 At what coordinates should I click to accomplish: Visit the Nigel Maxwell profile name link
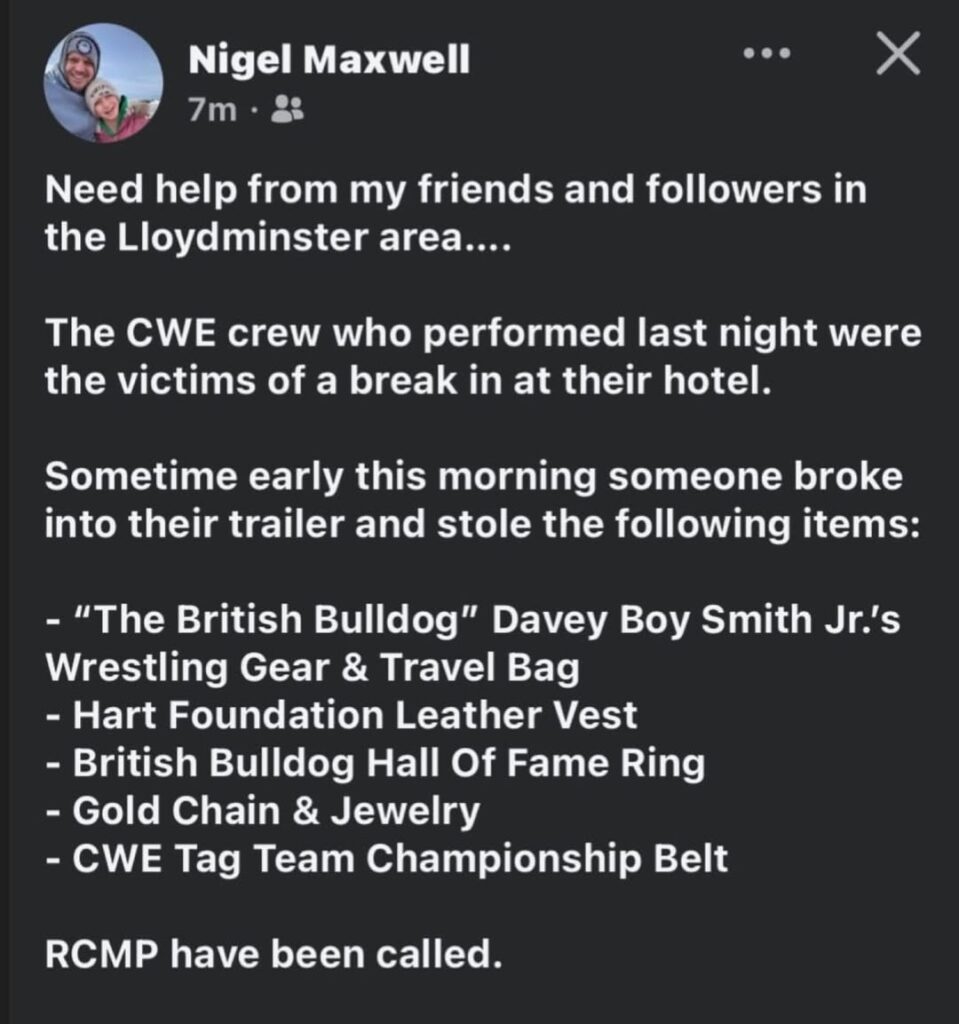click(329, 63)
